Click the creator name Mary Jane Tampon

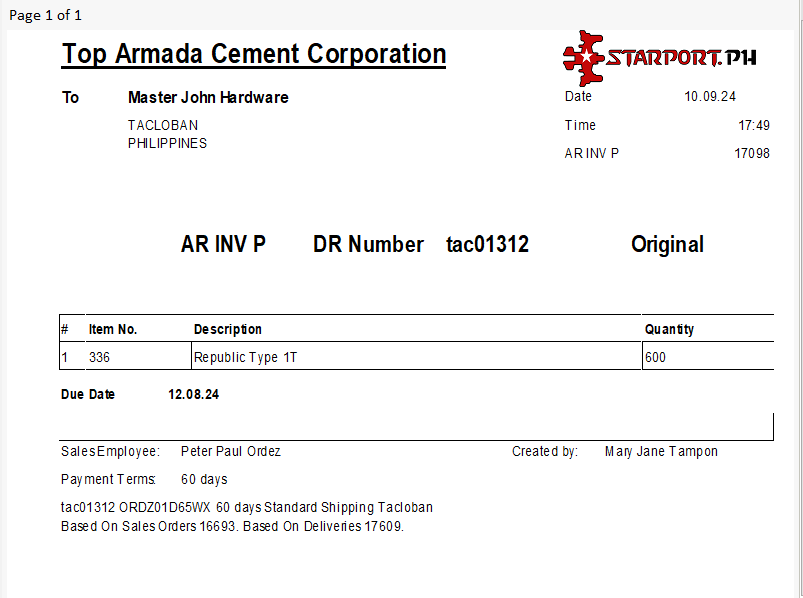click(x=661, y=451)
